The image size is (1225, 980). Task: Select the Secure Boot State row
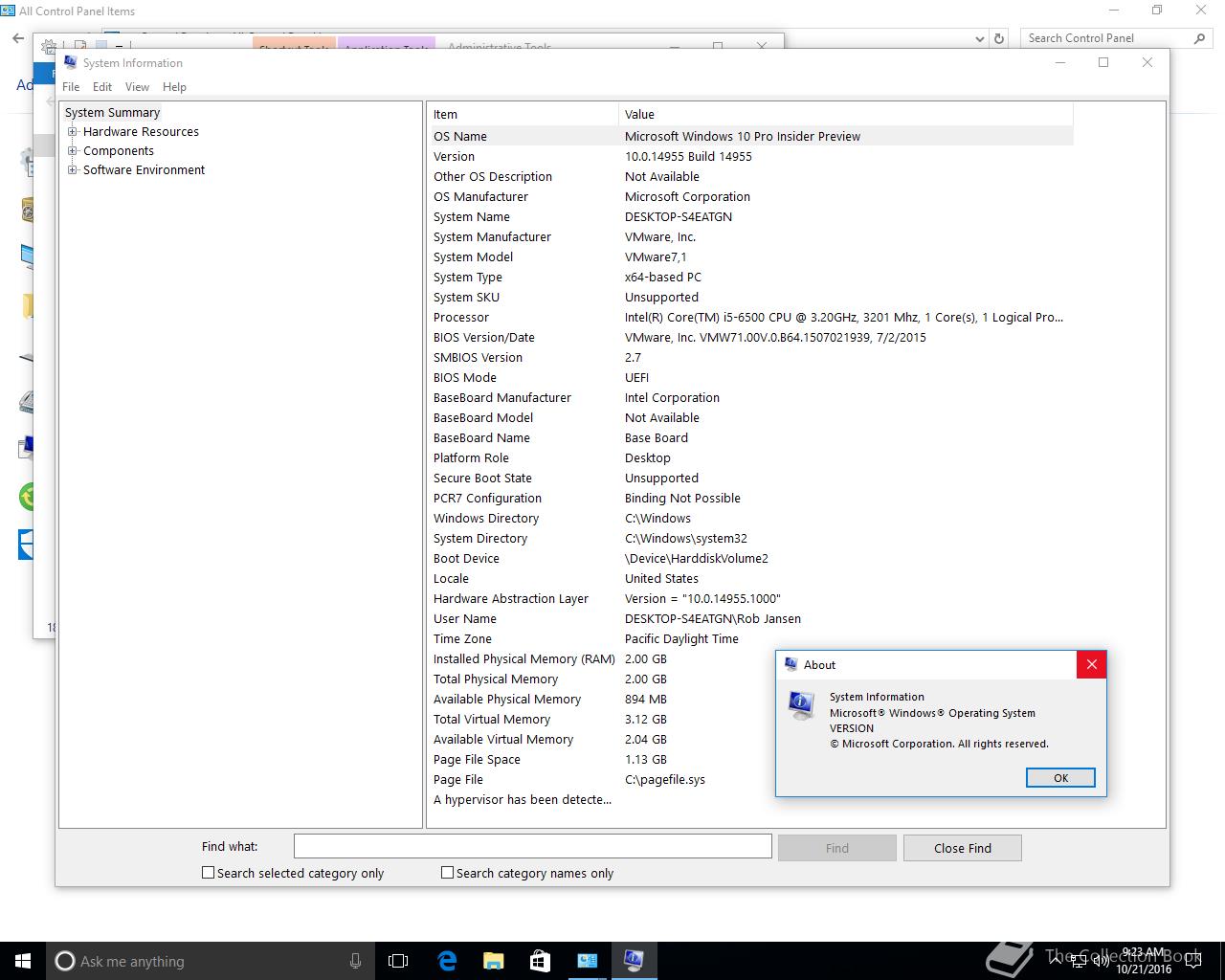click(751, 479)
